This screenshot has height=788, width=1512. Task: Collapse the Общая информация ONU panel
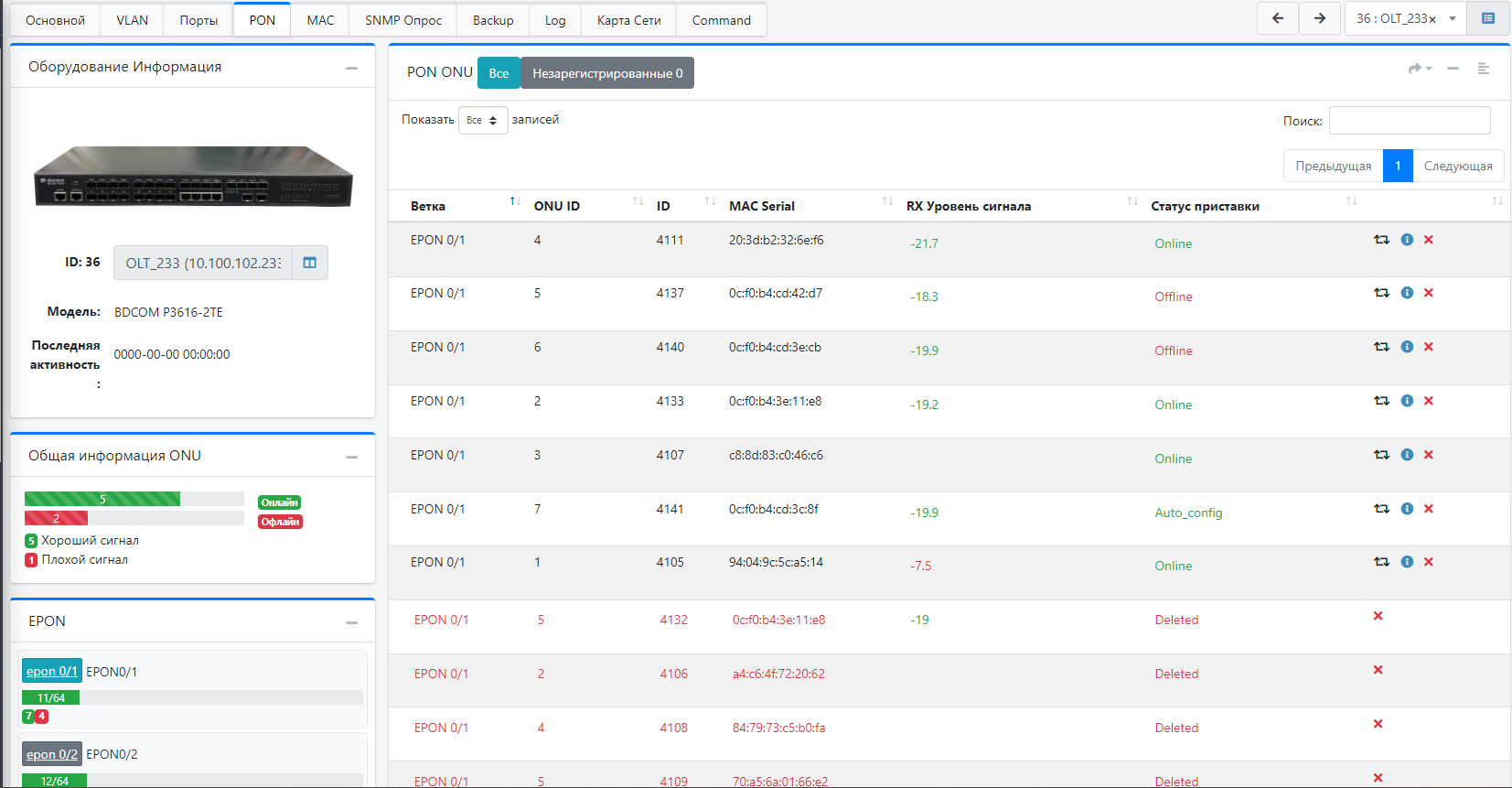point(351,457)
